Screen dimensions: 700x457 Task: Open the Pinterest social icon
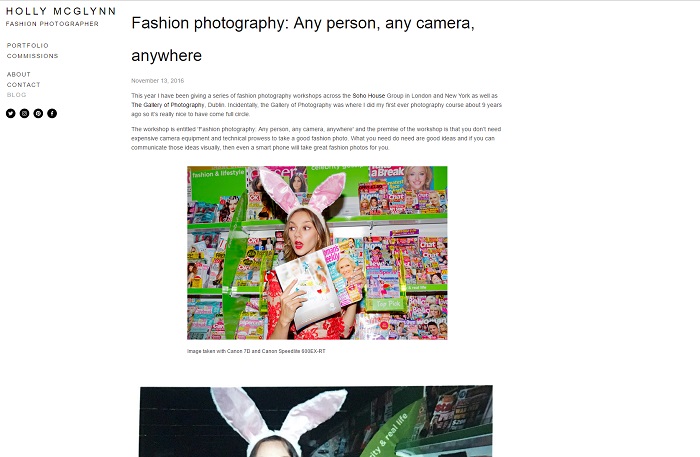38,113
